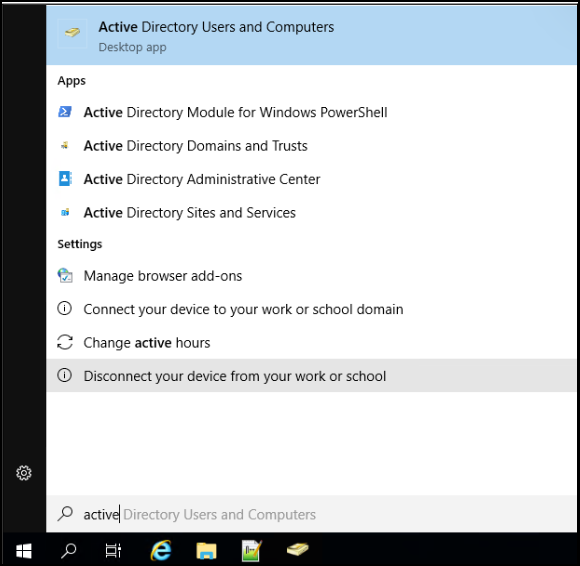Open the Windows Start button

(24, 550)
